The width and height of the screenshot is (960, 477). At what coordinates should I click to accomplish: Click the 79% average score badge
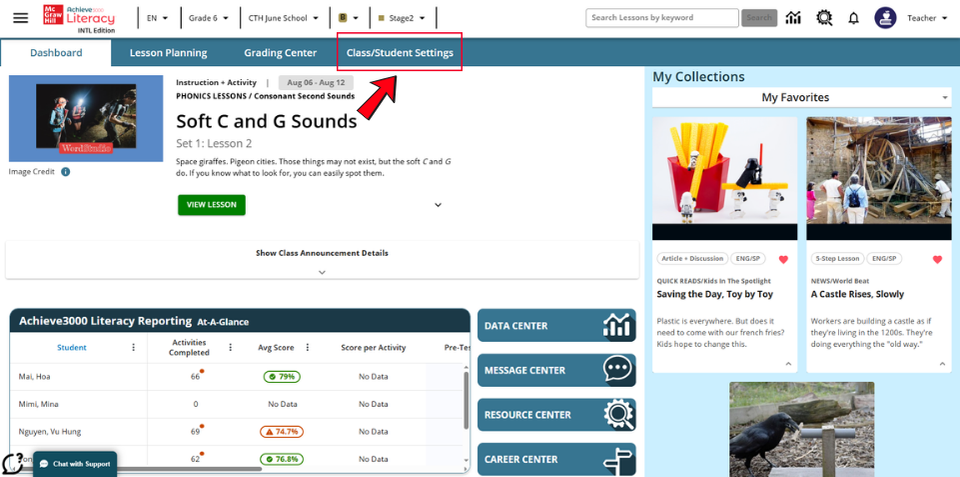click(x=282, y=377)
